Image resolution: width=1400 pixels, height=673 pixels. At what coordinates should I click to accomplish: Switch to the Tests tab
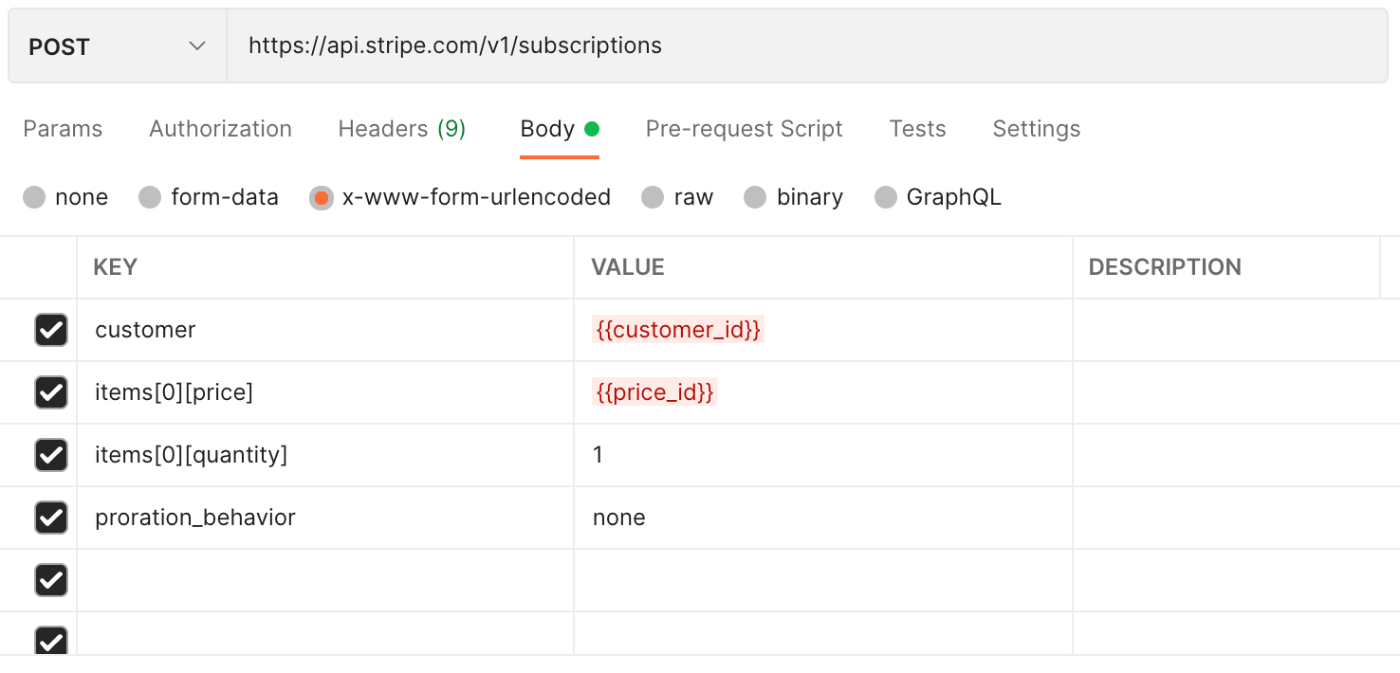coord(917,129)
